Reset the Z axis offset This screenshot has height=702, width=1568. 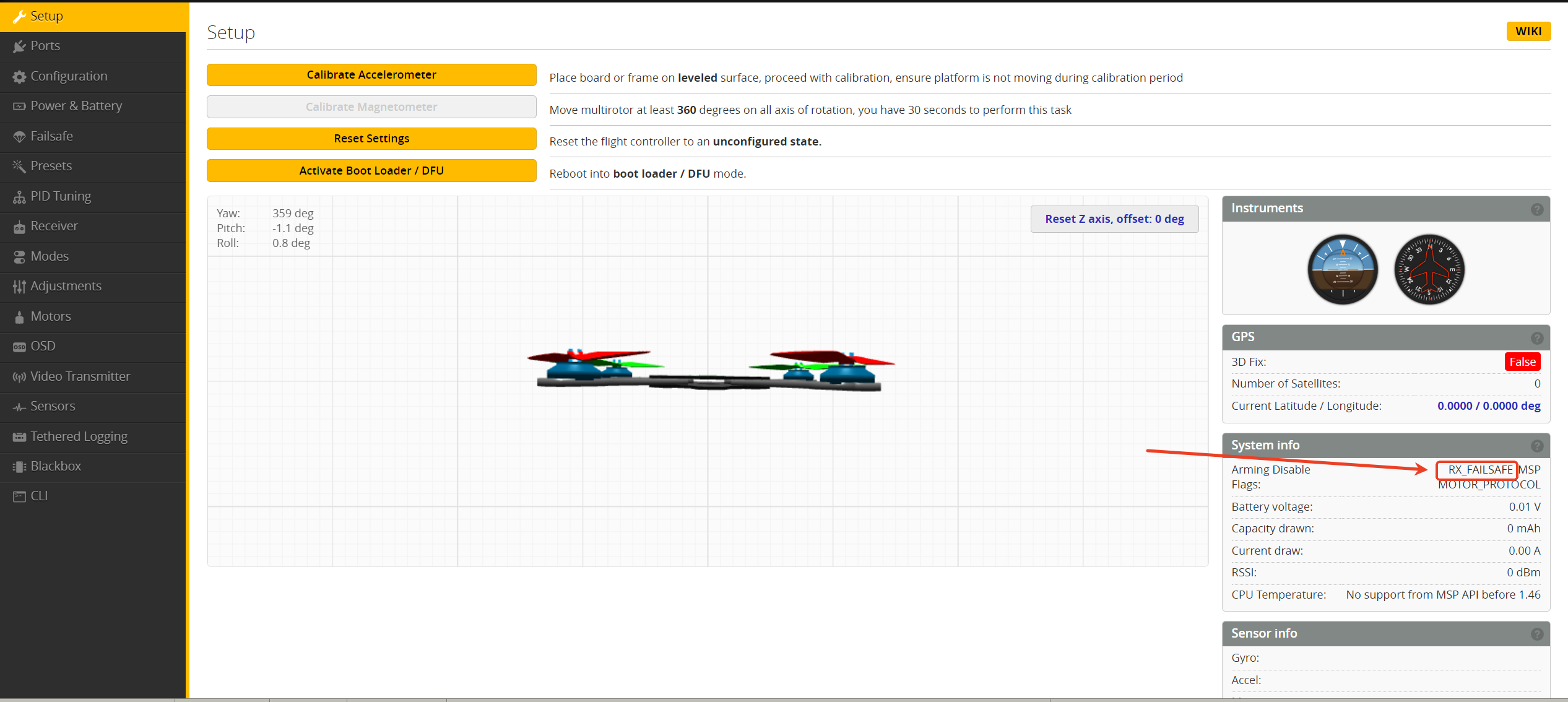1114,219
